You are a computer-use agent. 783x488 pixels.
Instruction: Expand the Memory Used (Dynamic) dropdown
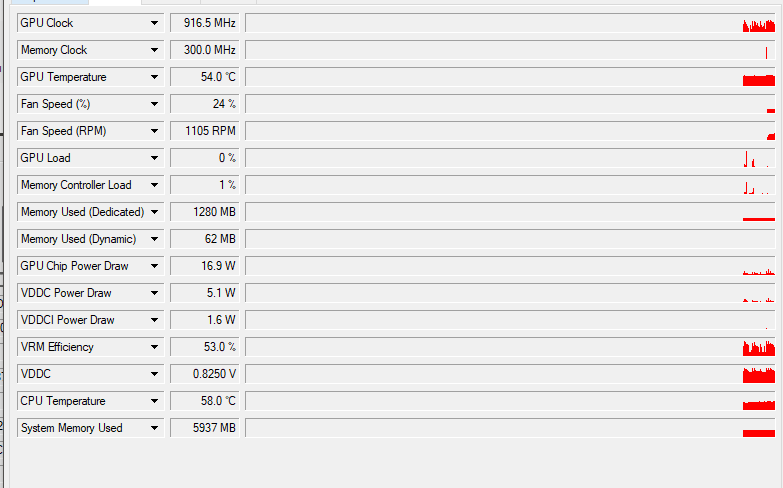pos(154,239)
